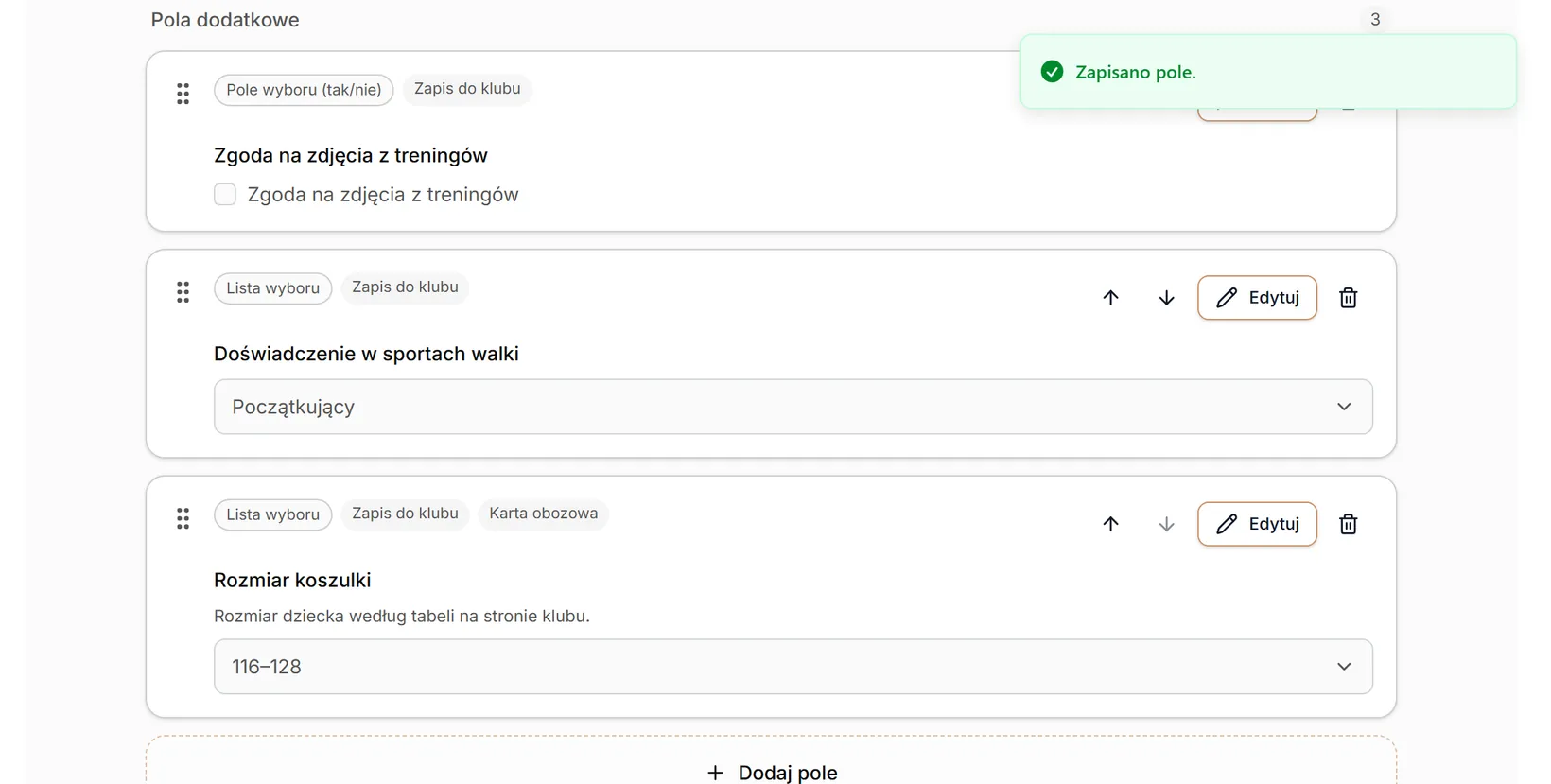The height and width of the screenshot is (784, 1551).
Task: Edit the Doświadczenie w sportach walki field
Action: 1257,298
